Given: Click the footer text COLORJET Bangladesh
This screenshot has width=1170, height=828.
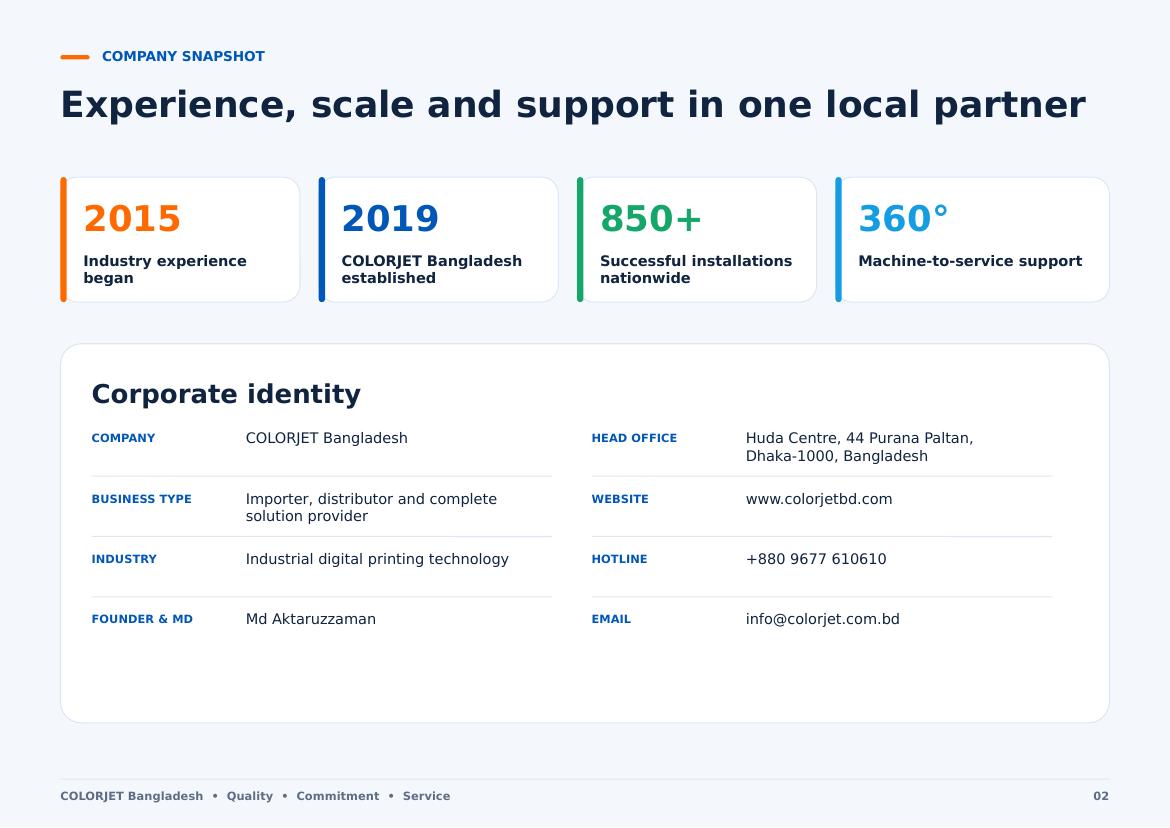Looking at the screenshot, I should pos(131,797).
